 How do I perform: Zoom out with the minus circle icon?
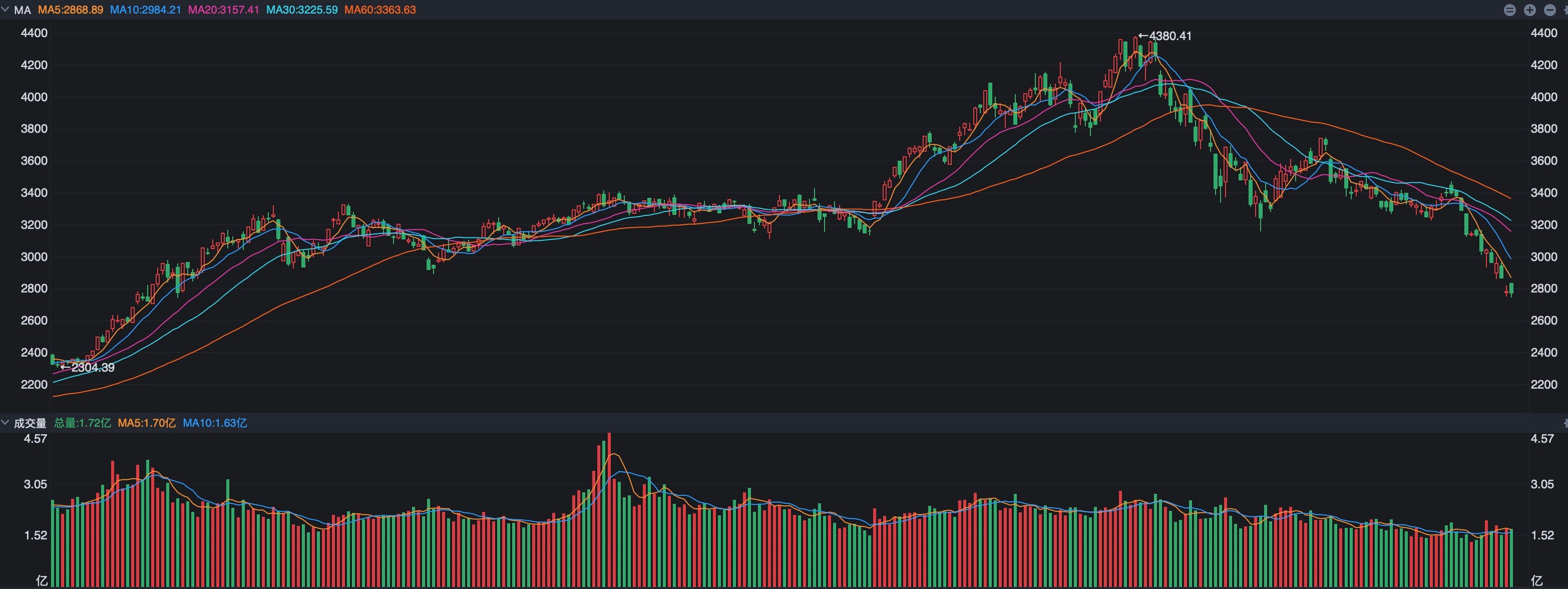click(x=1550, y=10)
